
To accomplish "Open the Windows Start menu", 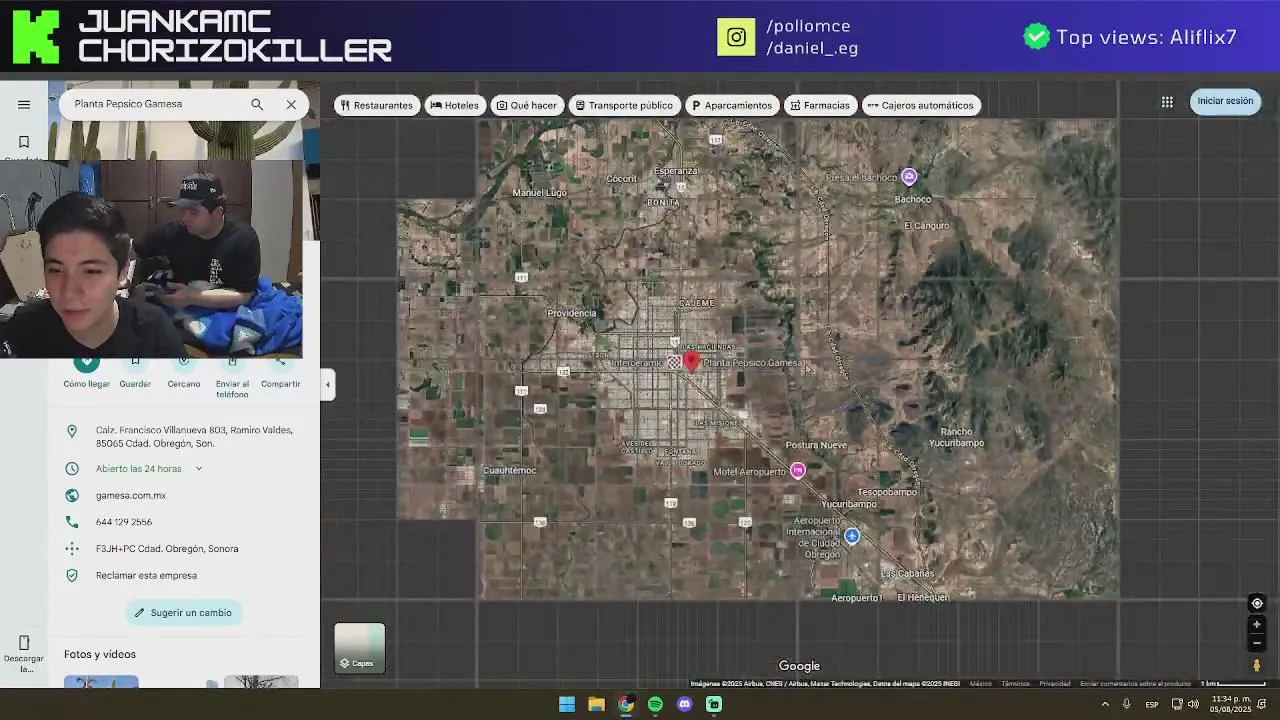I will [x=567, y=704].
